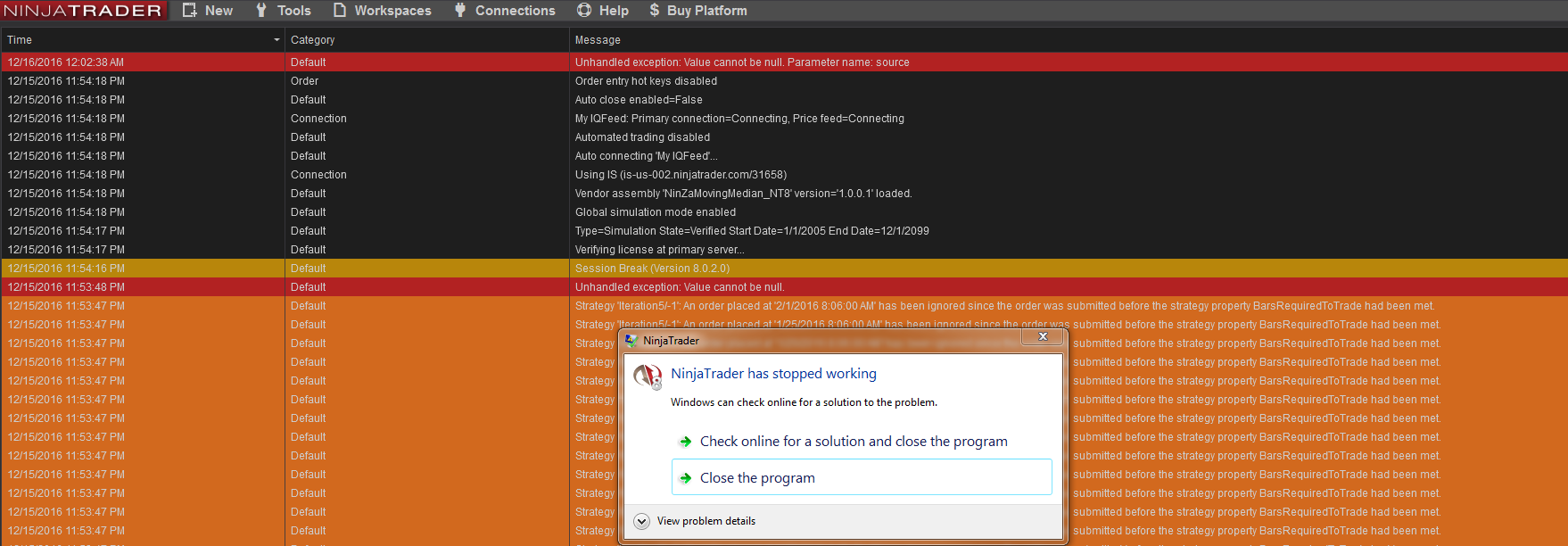Sort the log by the Time column header
This screenshot has height=546, width=1568.
click(x=143, y=40)
